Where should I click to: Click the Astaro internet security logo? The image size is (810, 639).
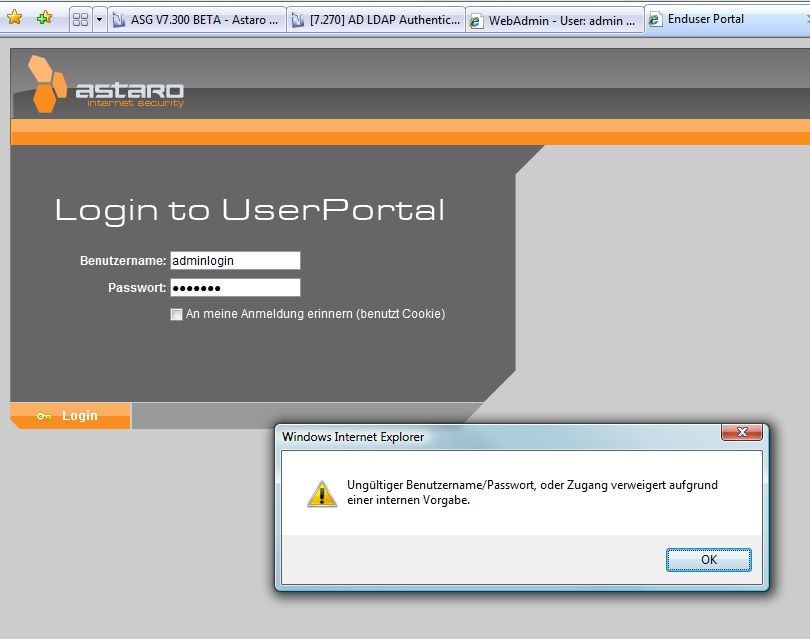(106, 84)
